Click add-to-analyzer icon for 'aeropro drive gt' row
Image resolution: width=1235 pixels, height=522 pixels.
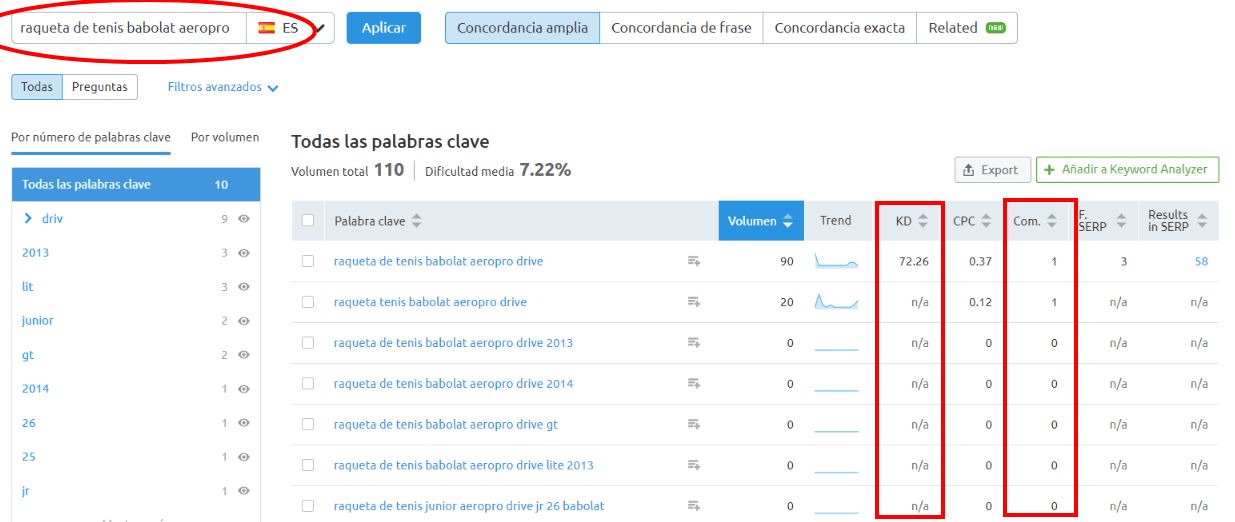[694, 424]
